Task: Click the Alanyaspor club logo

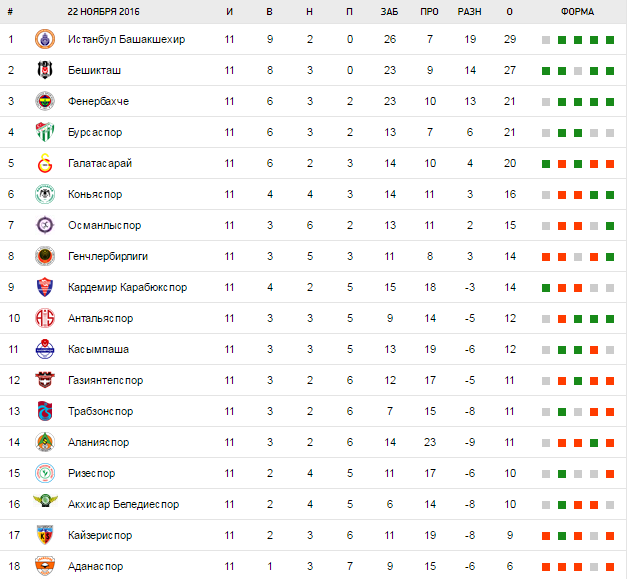Action: (42, 442)
